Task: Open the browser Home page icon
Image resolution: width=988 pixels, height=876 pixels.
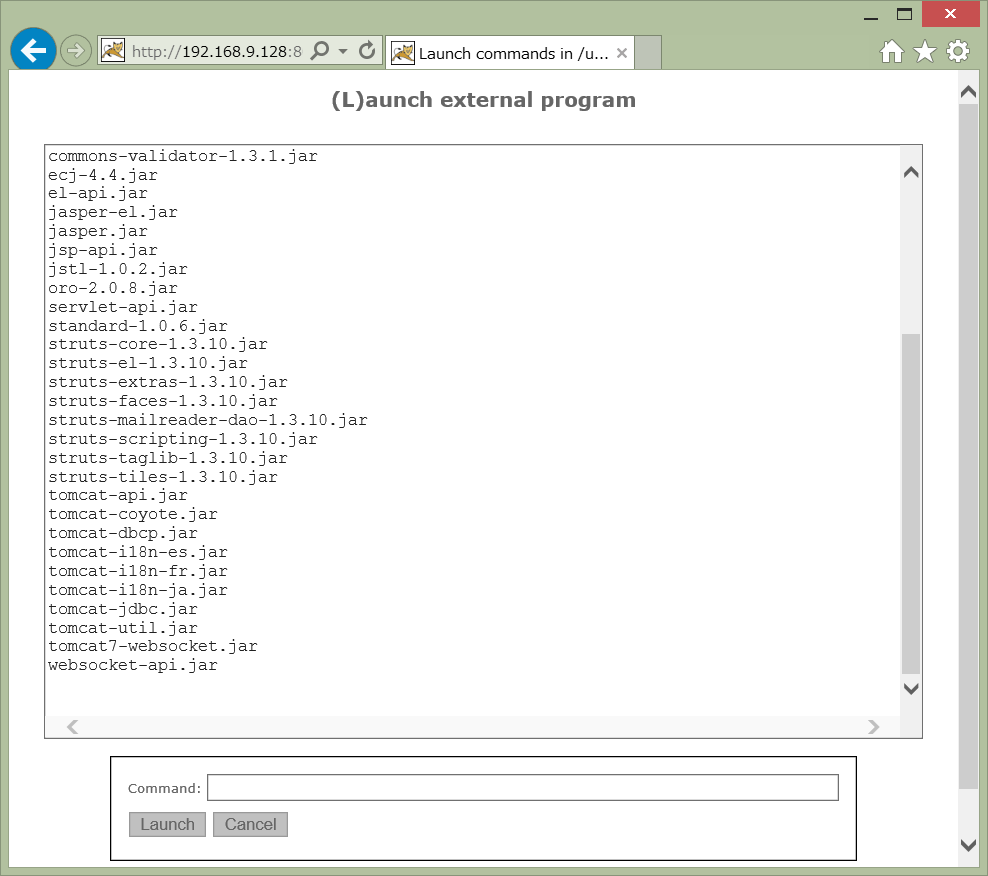Action: click(x=892, y=52)
